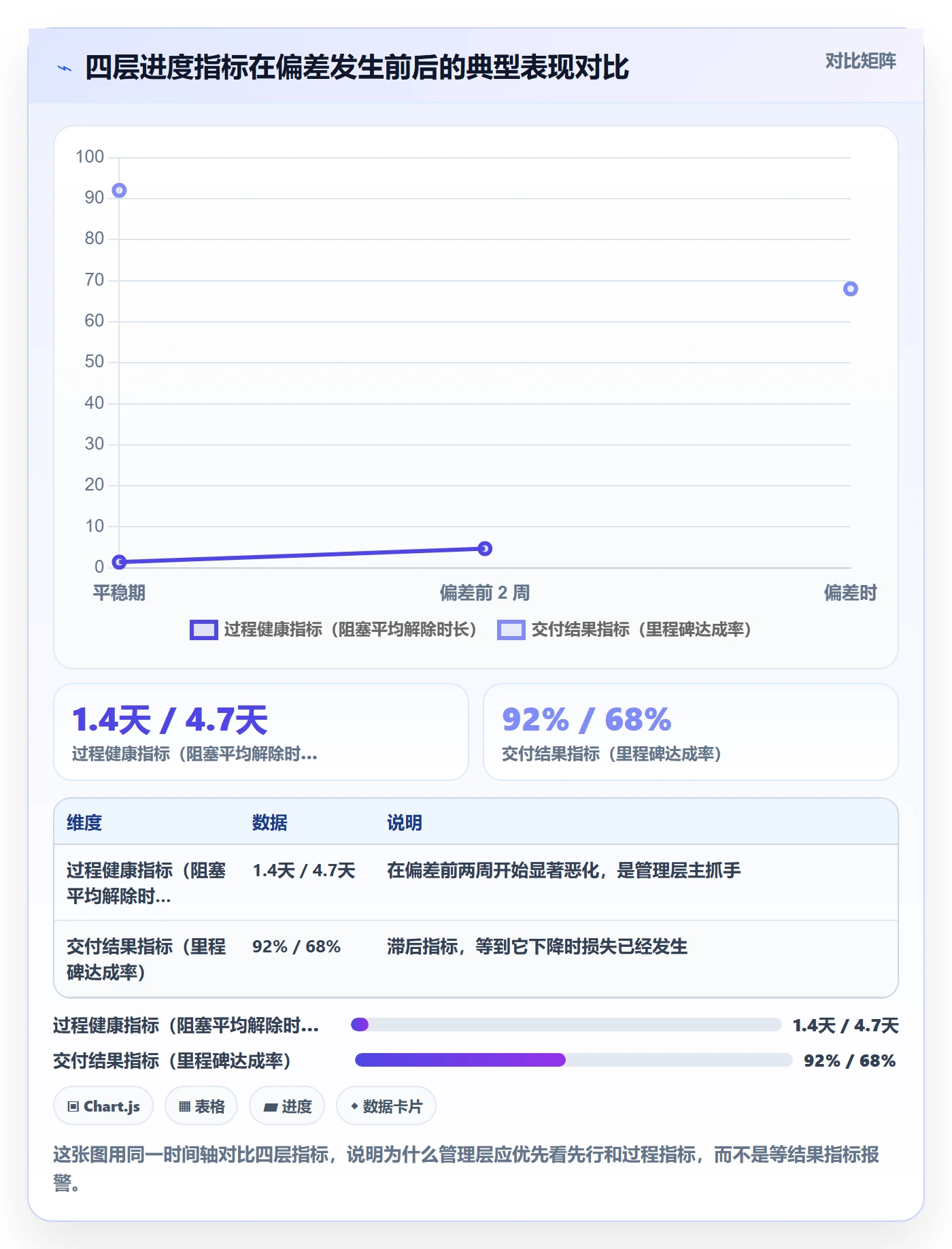
Task: Click the y-axis value 100
Action: pyautogui.click(x=90, y=157)
